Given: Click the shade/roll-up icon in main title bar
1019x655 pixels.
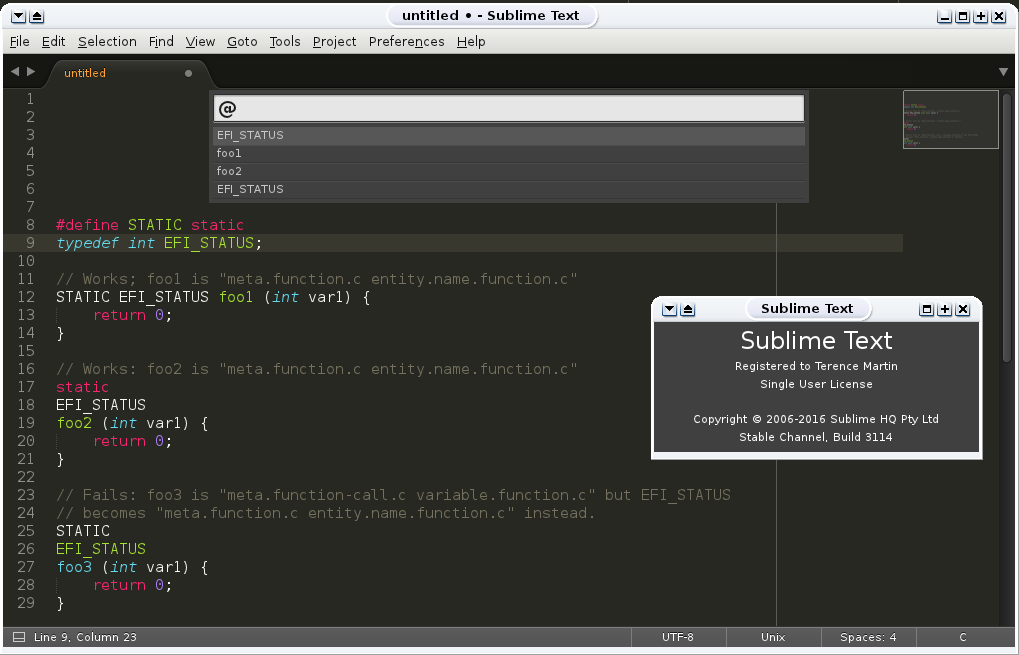Looking at the screenshot, I should (x=36, y=17).
